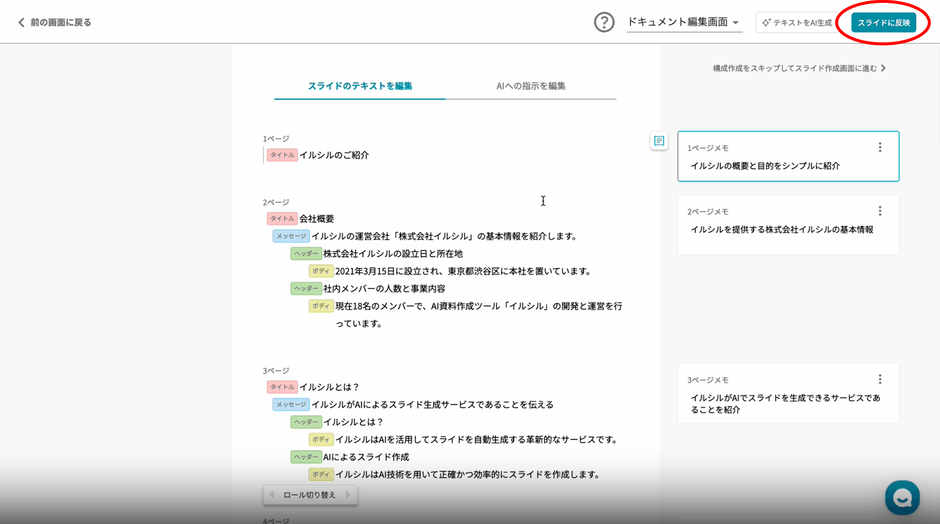
Task: Switch to スライドのテキストを編集 tab
Action: pos(360,86)
